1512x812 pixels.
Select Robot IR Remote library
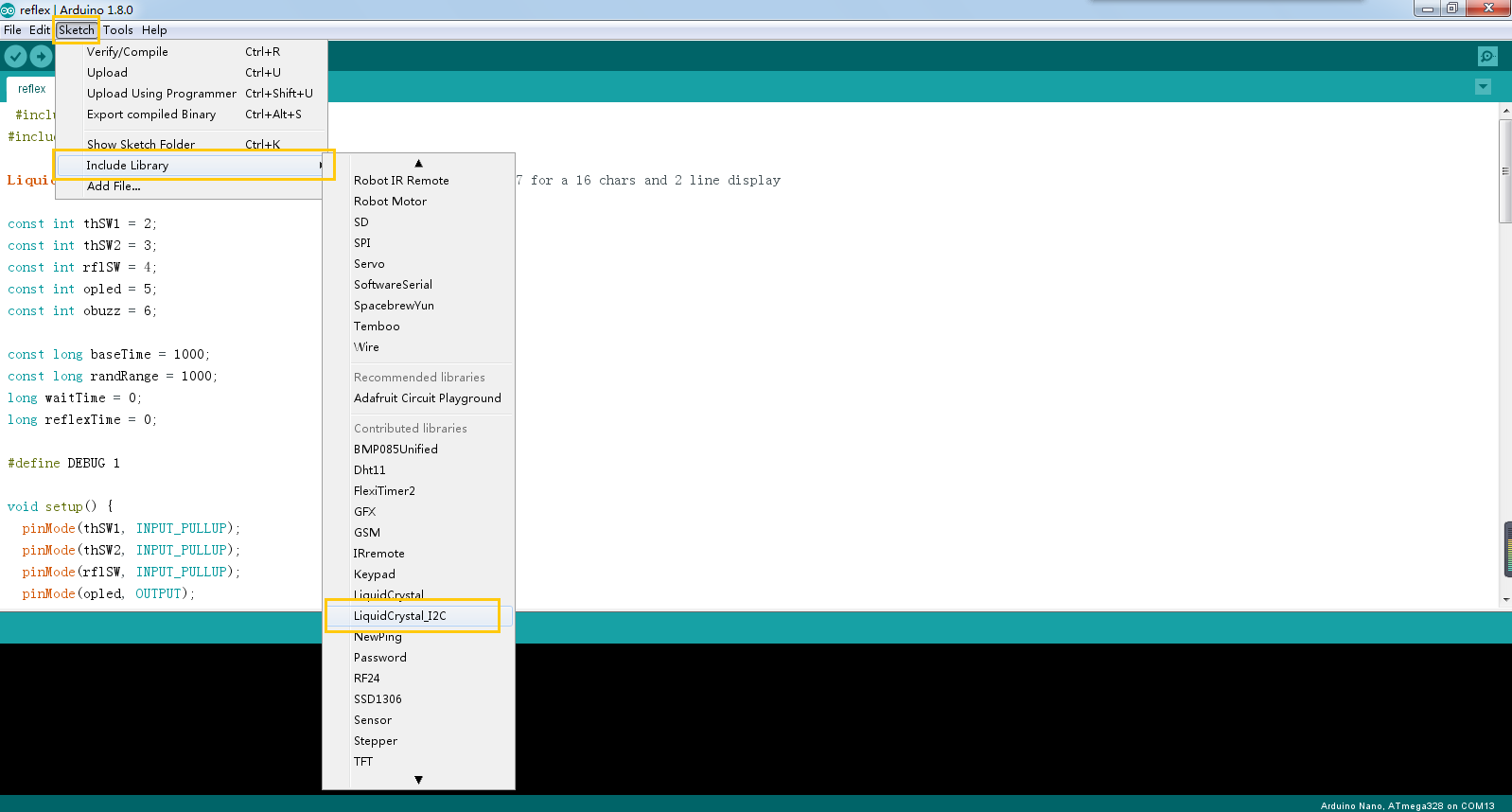(418, 181)
